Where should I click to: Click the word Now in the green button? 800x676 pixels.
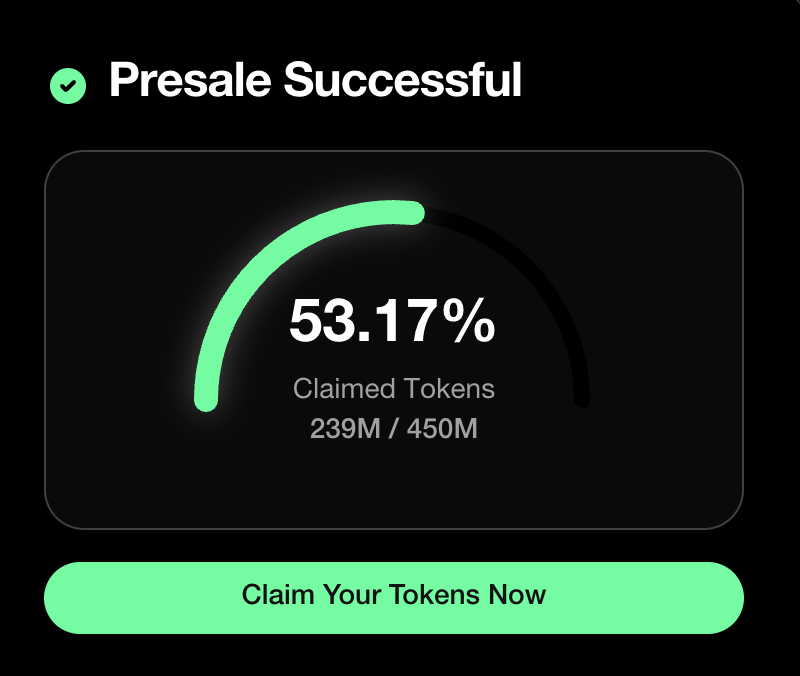[517, 595]
